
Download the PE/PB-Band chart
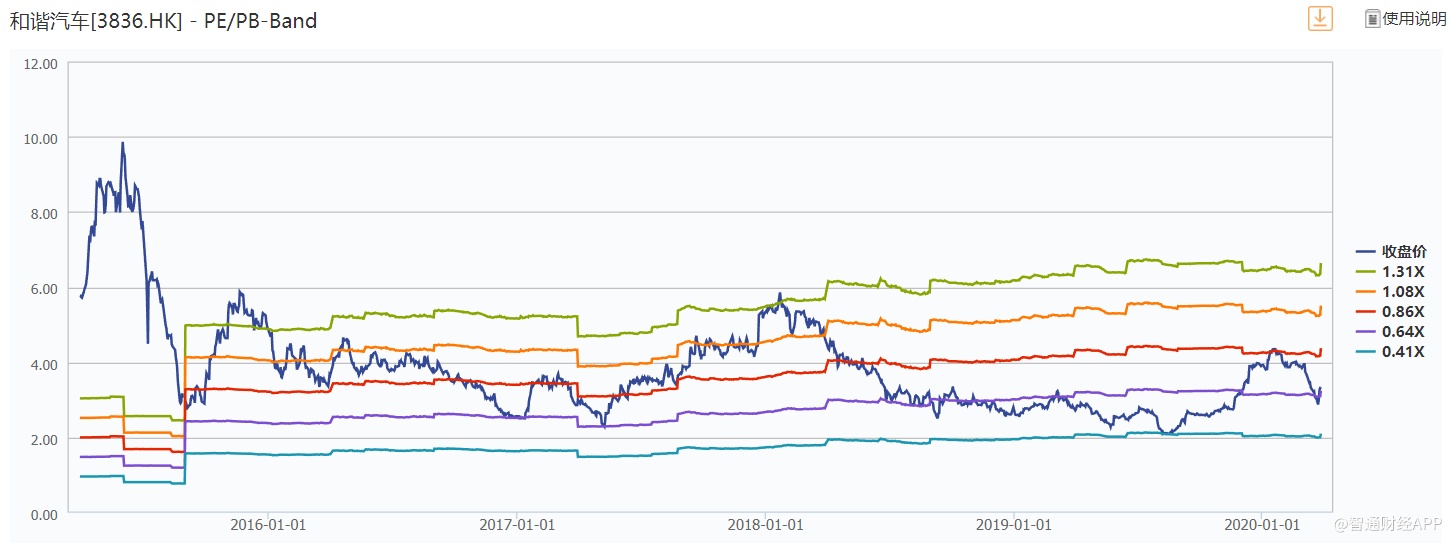click(1320, 18)
